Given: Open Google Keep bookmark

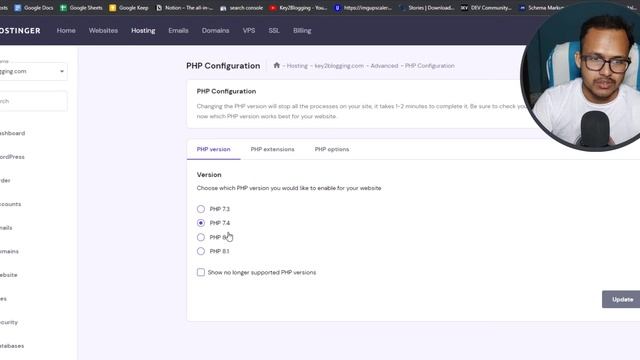Looking at the screenshot, I should tap(129, 8).
